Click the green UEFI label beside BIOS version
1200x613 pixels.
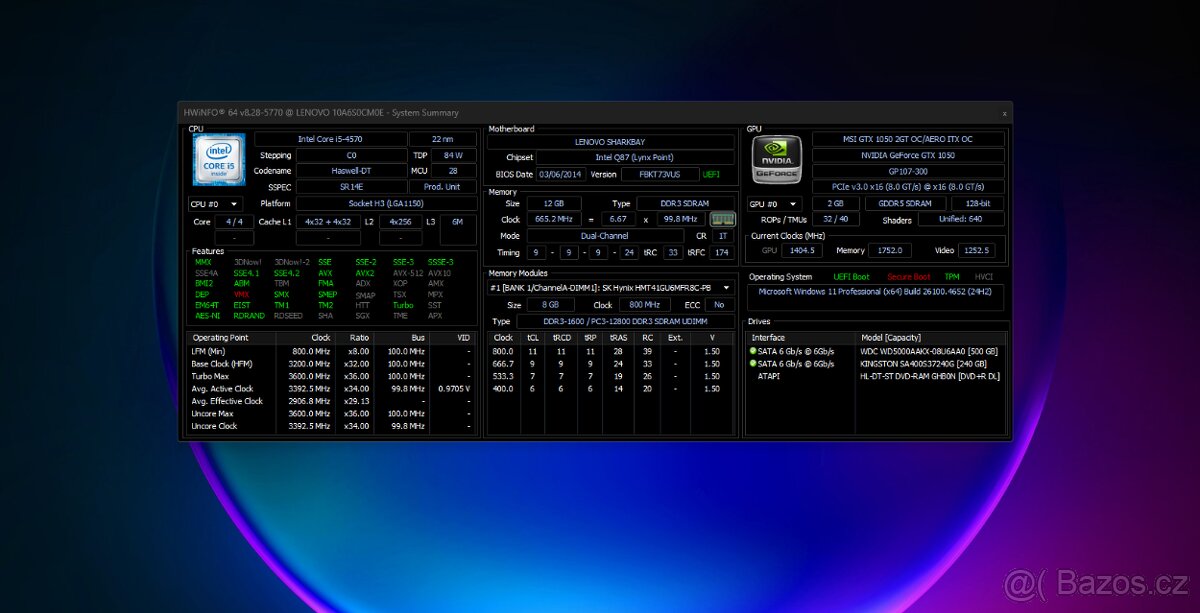[711, 174]
